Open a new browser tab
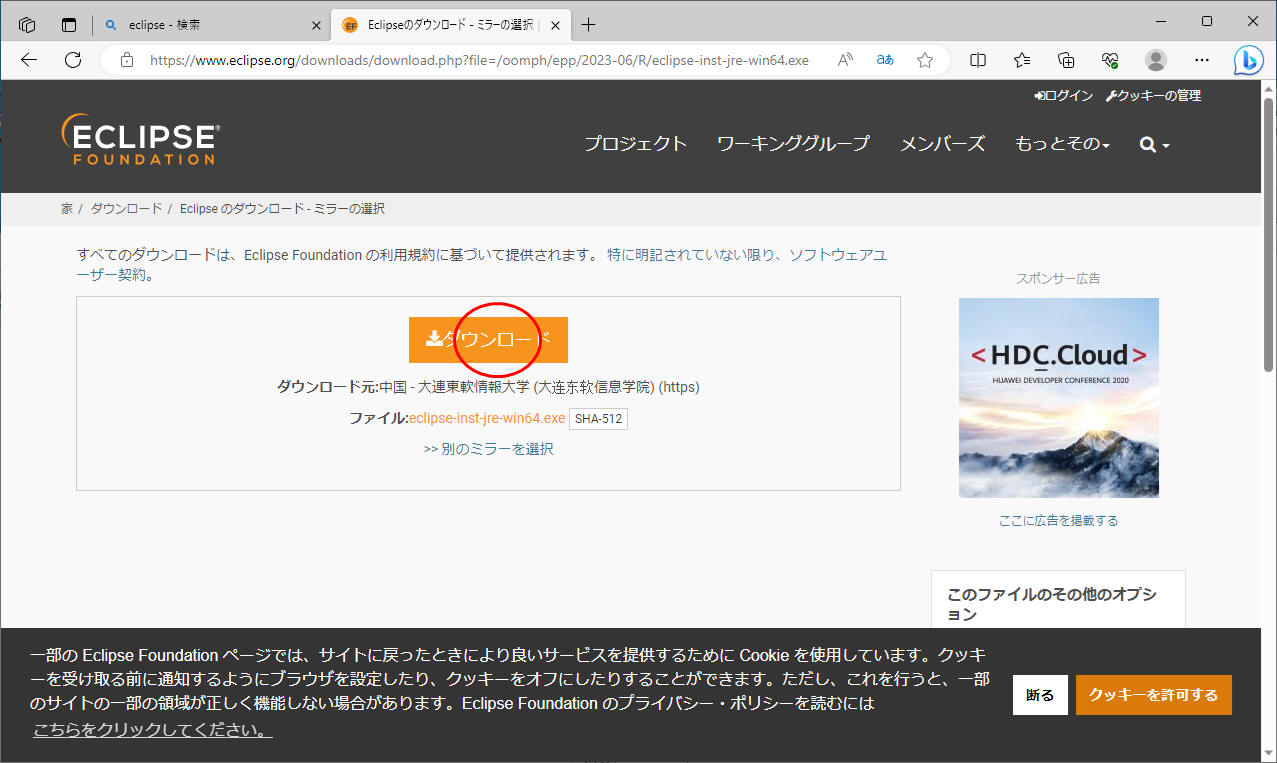Viewport: 1277px width, 763px height. pyautogui.click(x=588, y=25)
